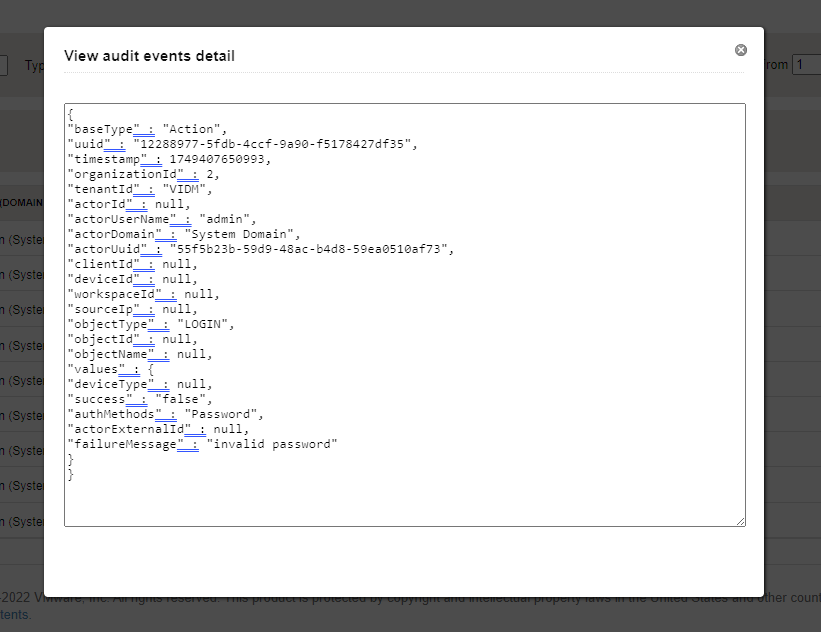Select the page number field showing 1
821x632 pixels.
tap(806, 64)
